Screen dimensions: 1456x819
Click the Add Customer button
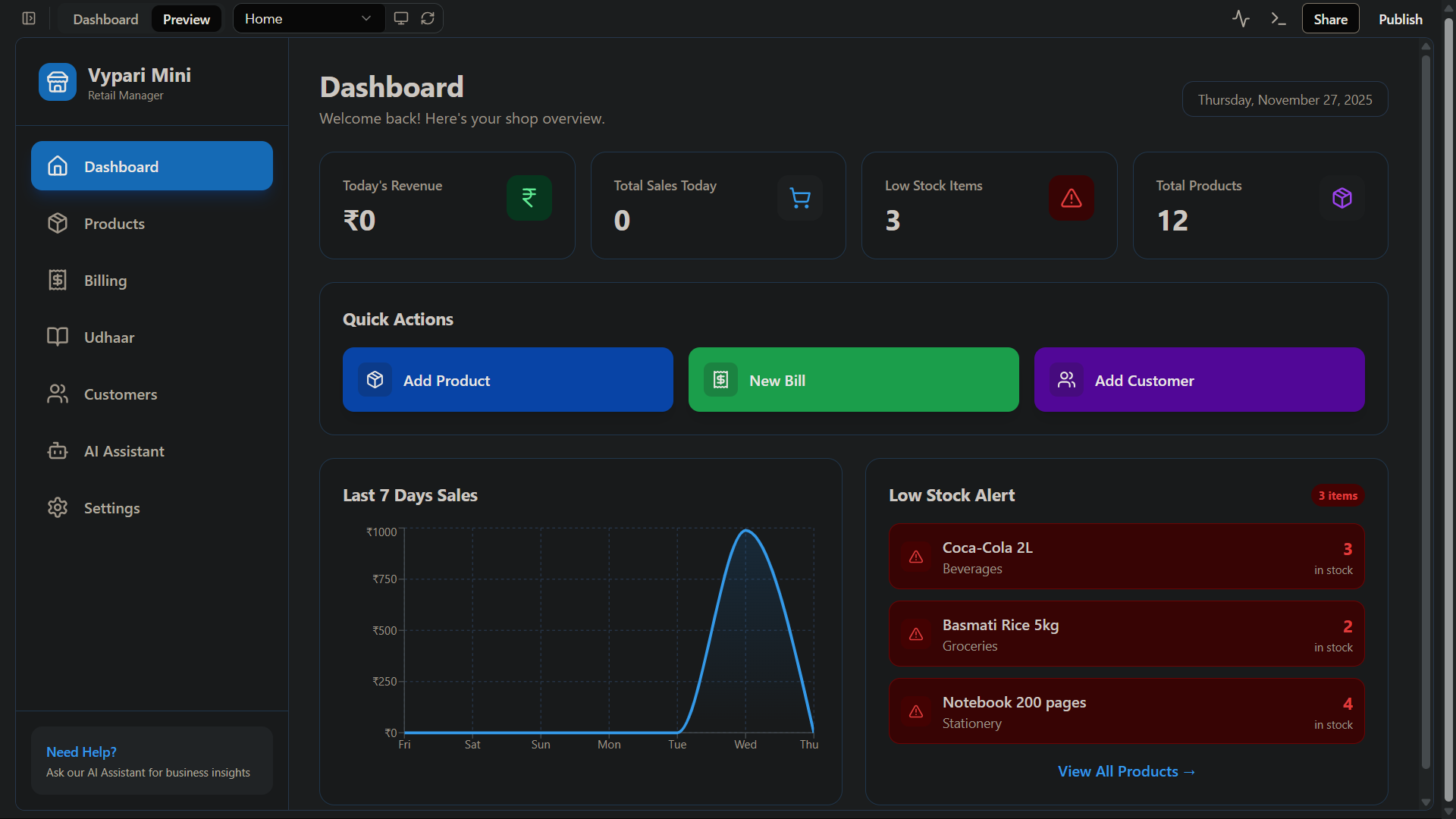pos(1199,380)
